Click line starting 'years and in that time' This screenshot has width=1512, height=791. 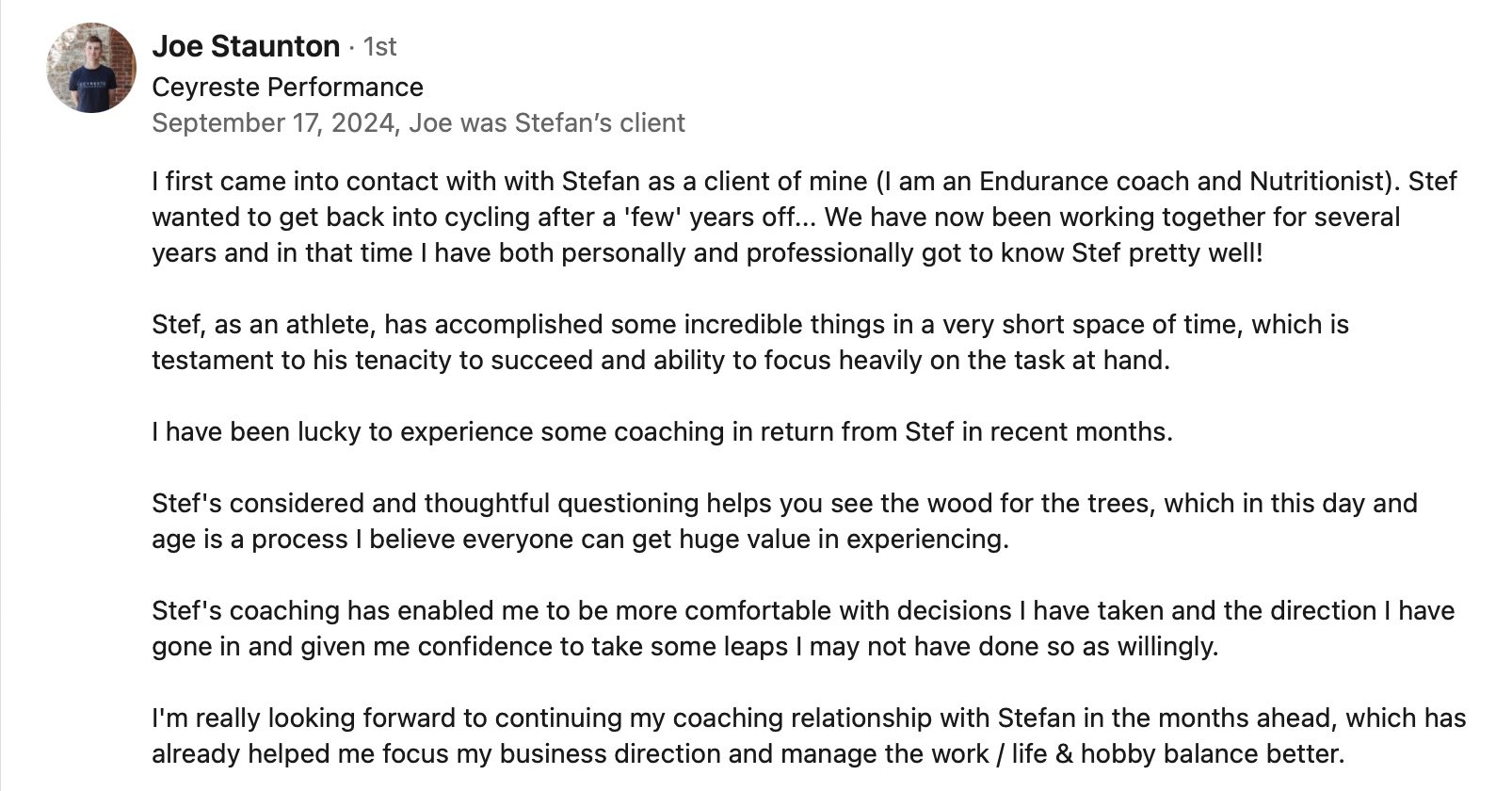coord(707,252)
